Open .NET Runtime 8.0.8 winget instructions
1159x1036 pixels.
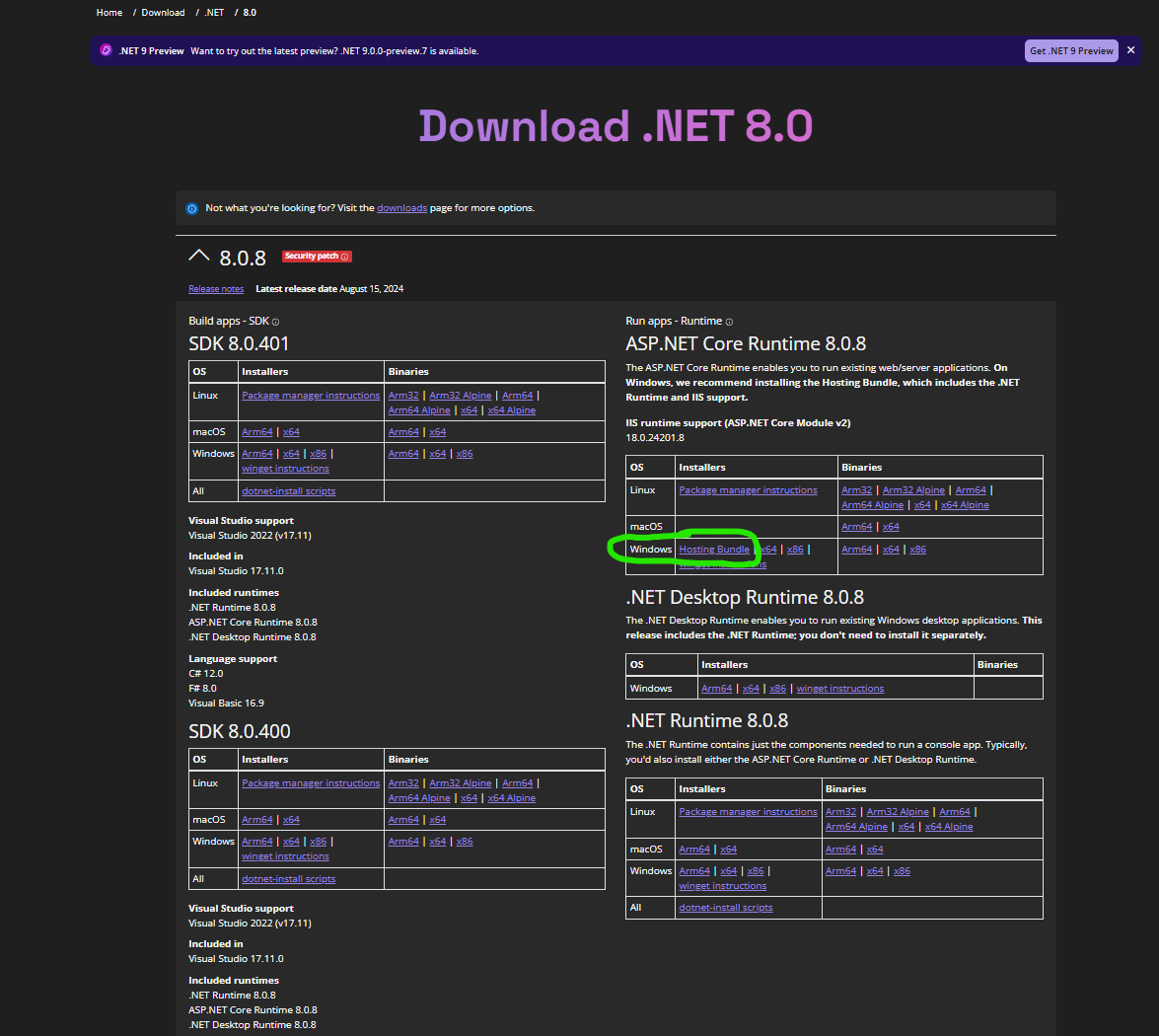723,886
